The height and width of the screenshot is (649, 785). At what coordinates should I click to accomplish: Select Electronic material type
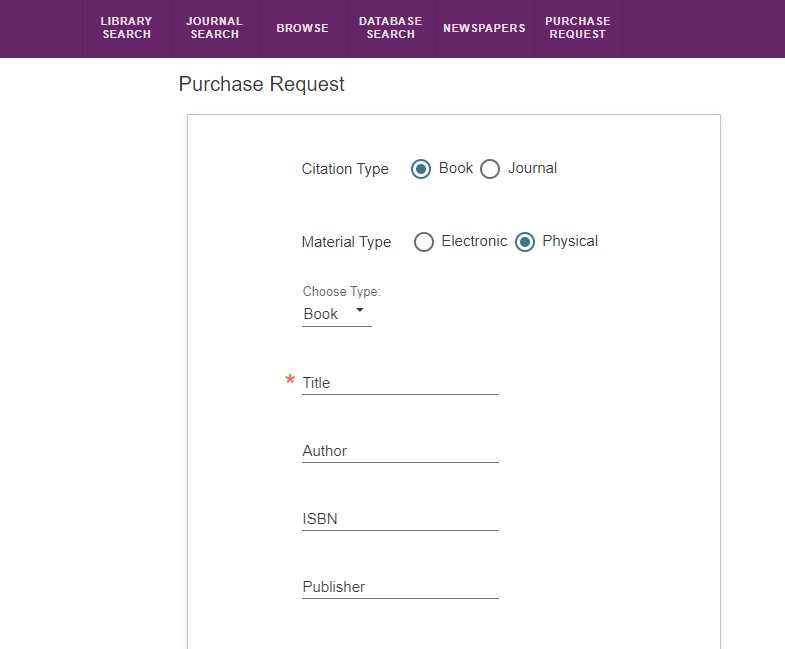click(424, 242)
